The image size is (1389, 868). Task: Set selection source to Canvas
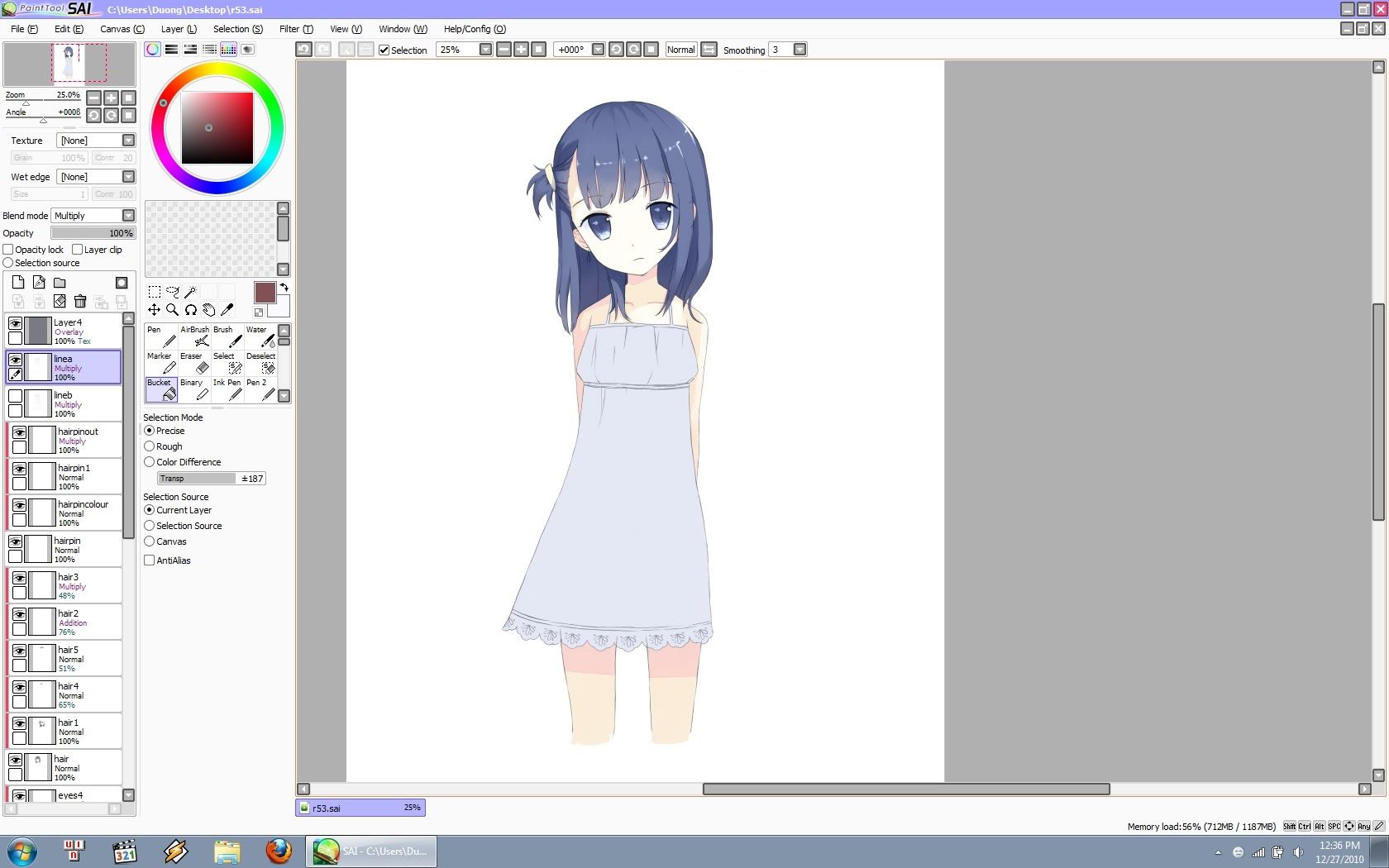tap(150, 541)
